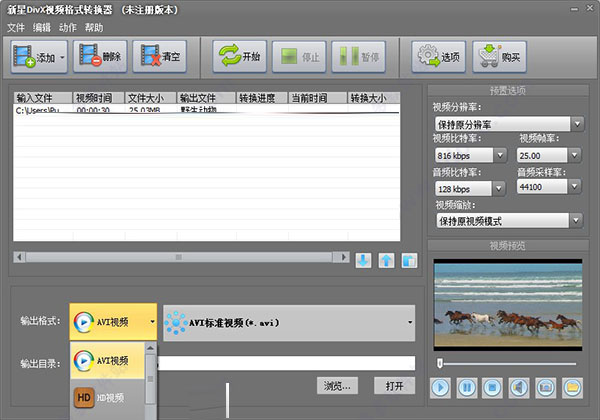Click the 转换大小 column header
The height and width of the screenshot is (420, 600).
[374, 98]
